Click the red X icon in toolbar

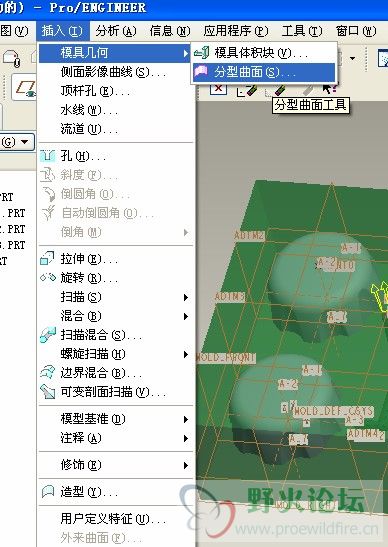[x=218, y=88]
